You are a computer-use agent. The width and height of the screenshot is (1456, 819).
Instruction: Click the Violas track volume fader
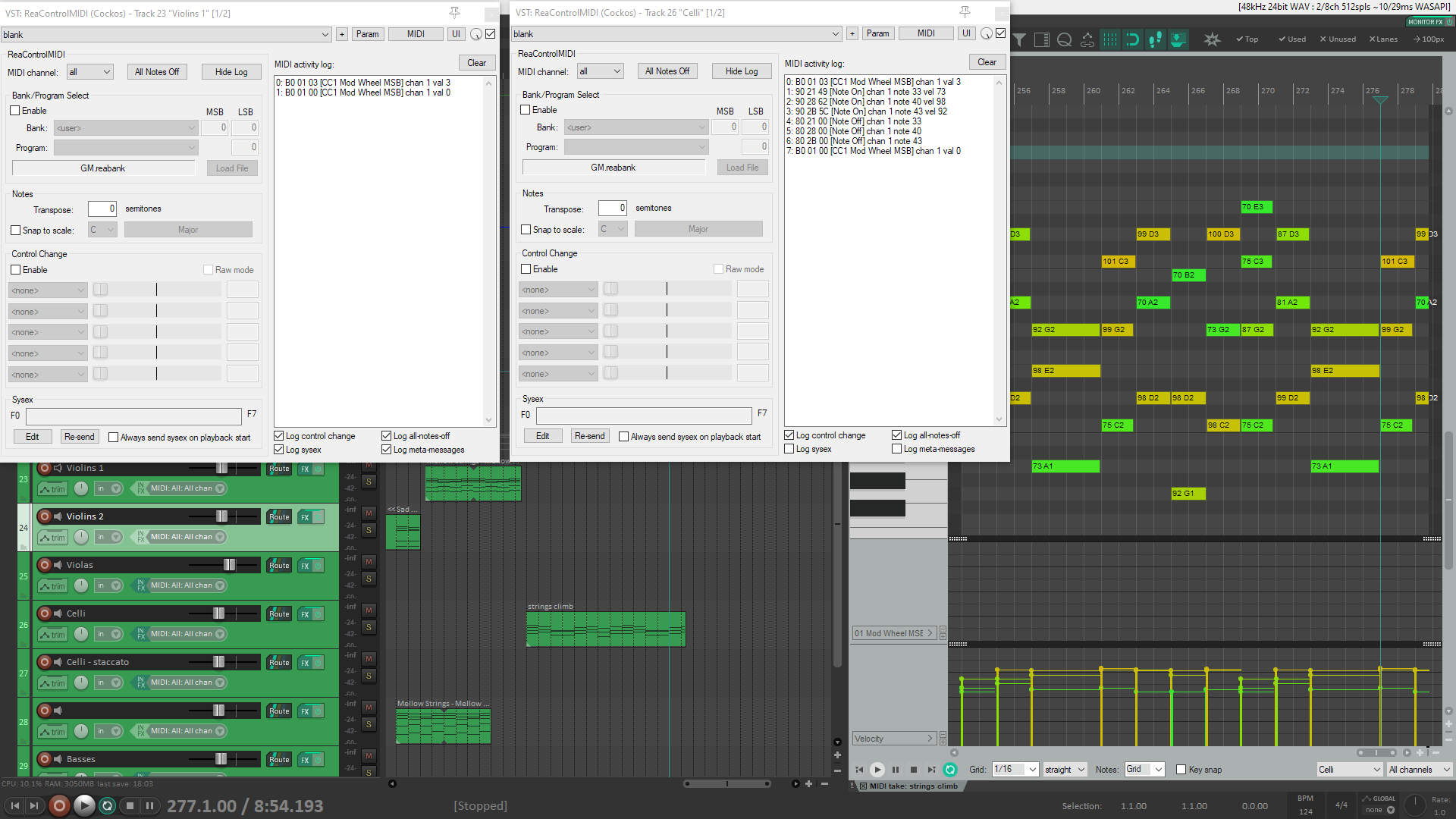229,565
